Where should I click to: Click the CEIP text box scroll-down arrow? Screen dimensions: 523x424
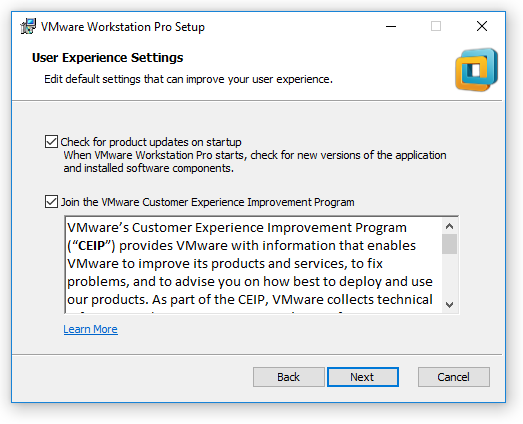click(x=449, y=305)
